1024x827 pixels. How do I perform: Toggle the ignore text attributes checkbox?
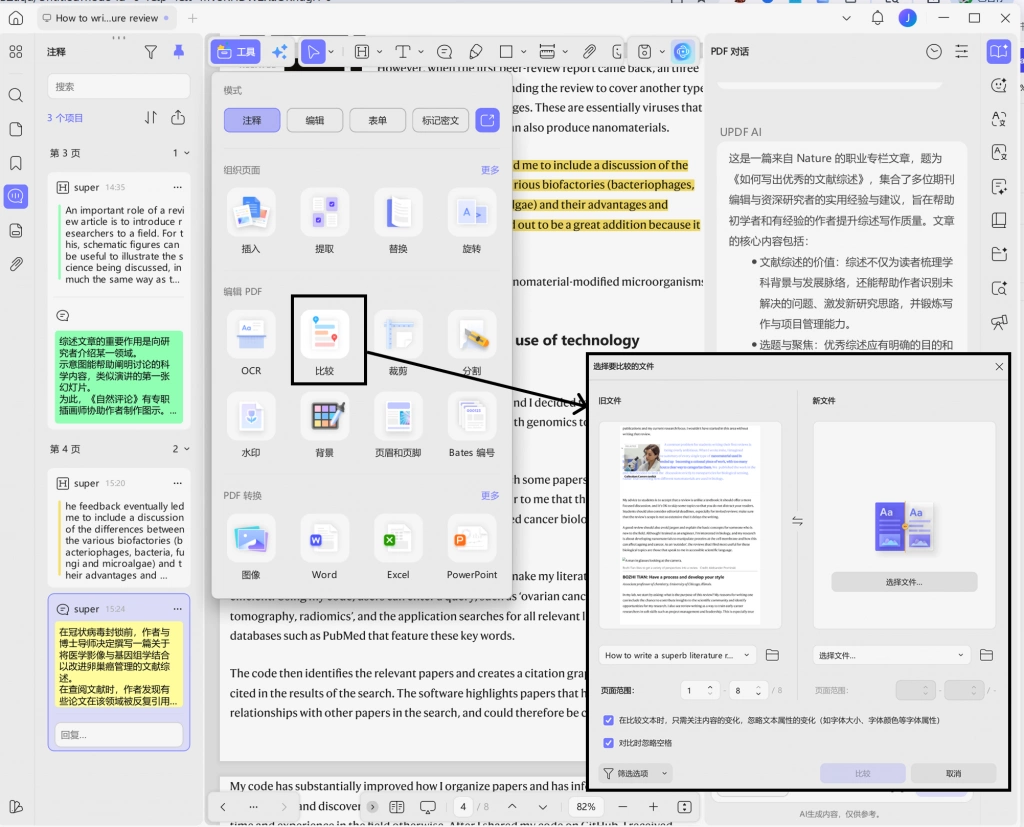coord(609,720)
